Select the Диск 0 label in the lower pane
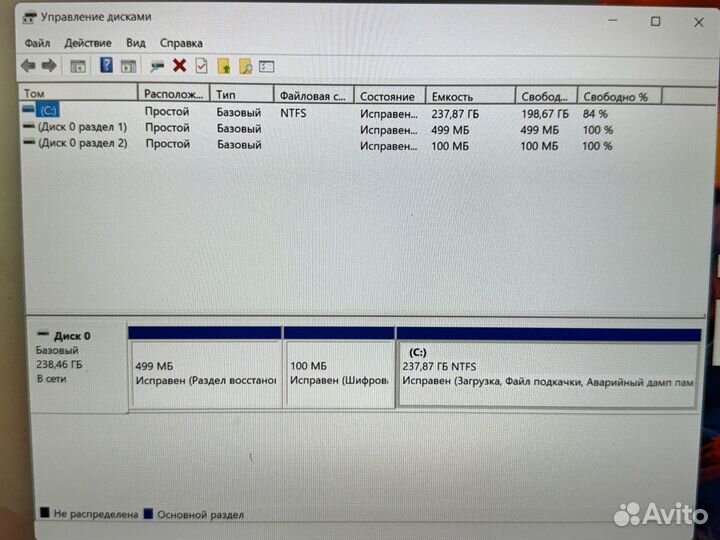This screenshot has height=540, width=720. point(72,336)
